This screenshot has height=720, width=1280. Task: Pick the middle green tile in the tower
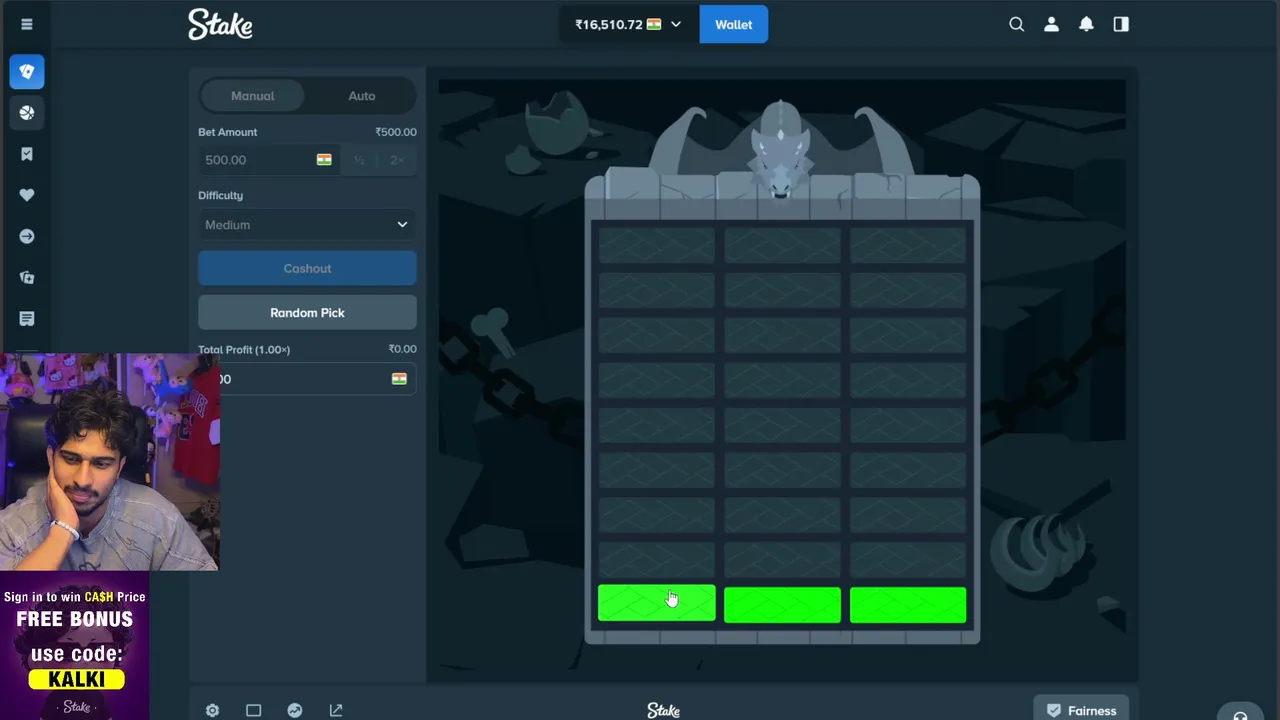pos(782,604)
